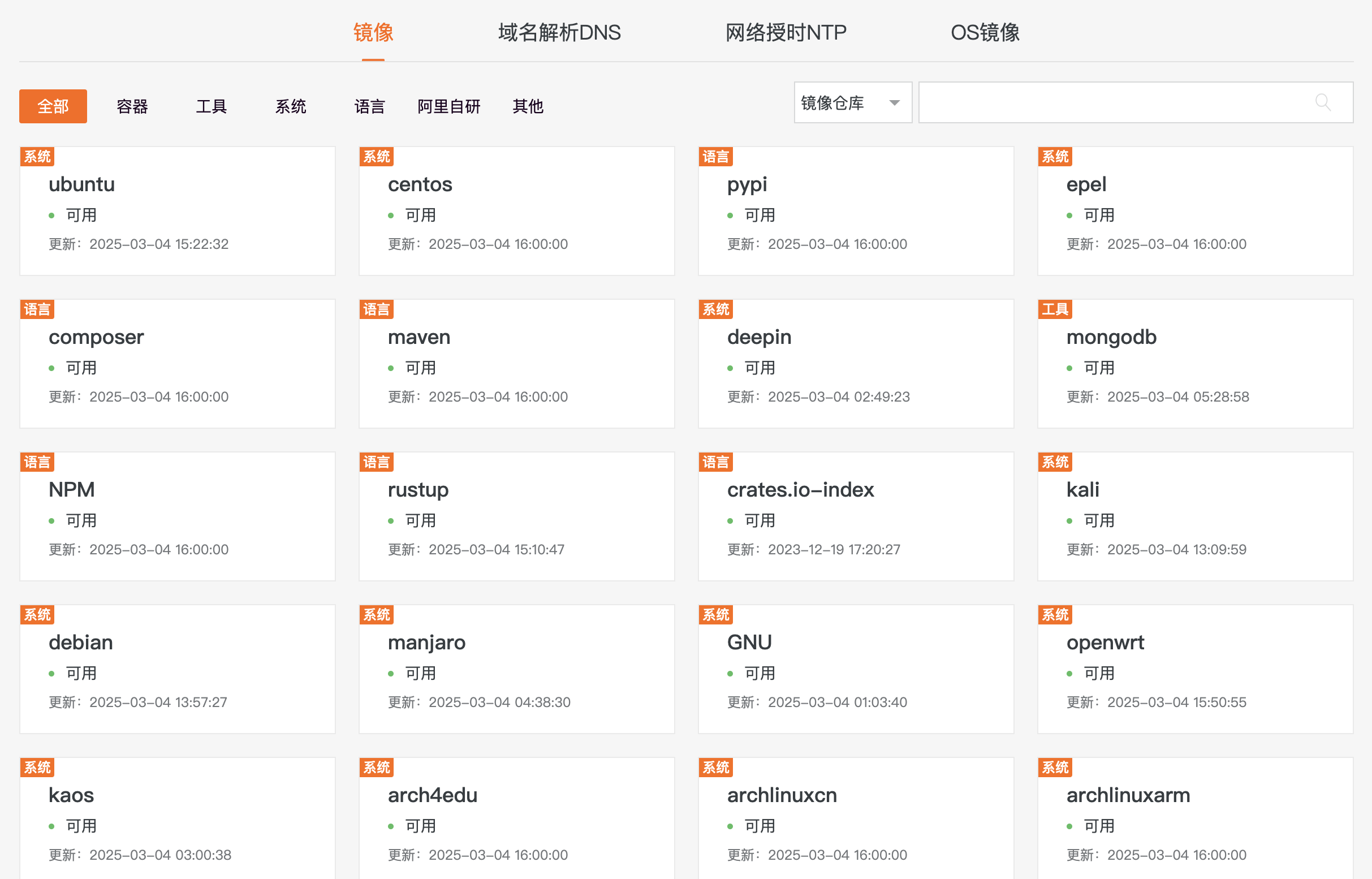Open the ubuntu mirror card
Image resolution: width=1372 pixels, height=879 pixels.
point(81,184)
